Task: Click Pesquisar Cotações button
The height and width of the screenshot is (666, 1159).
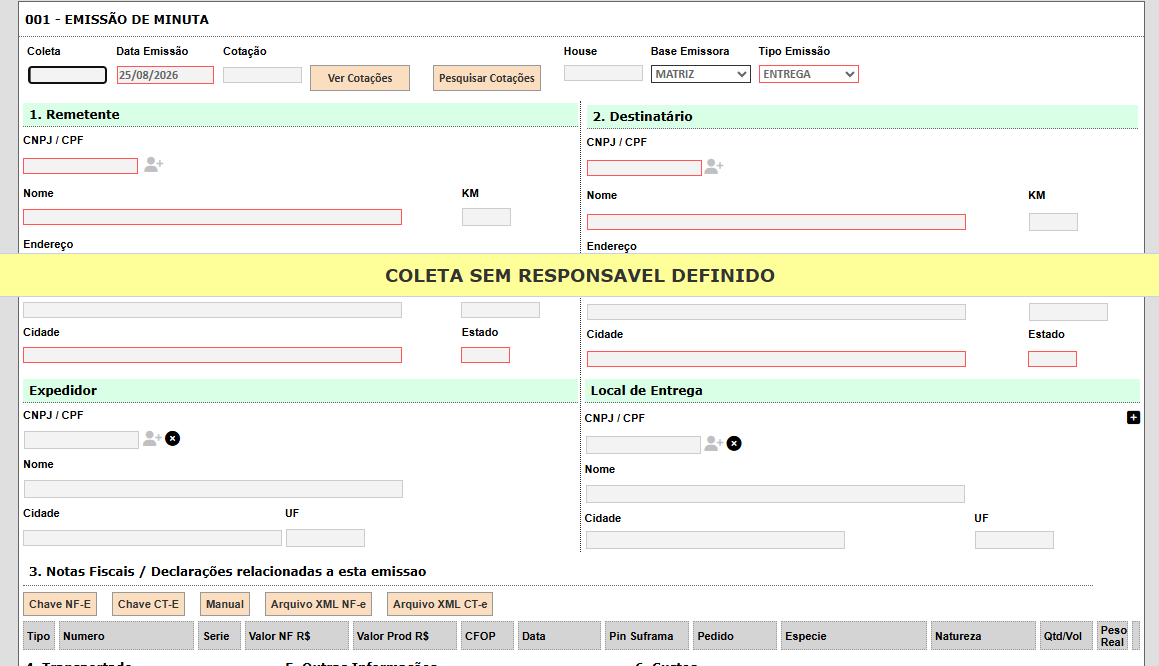Action: coord(486,78)
